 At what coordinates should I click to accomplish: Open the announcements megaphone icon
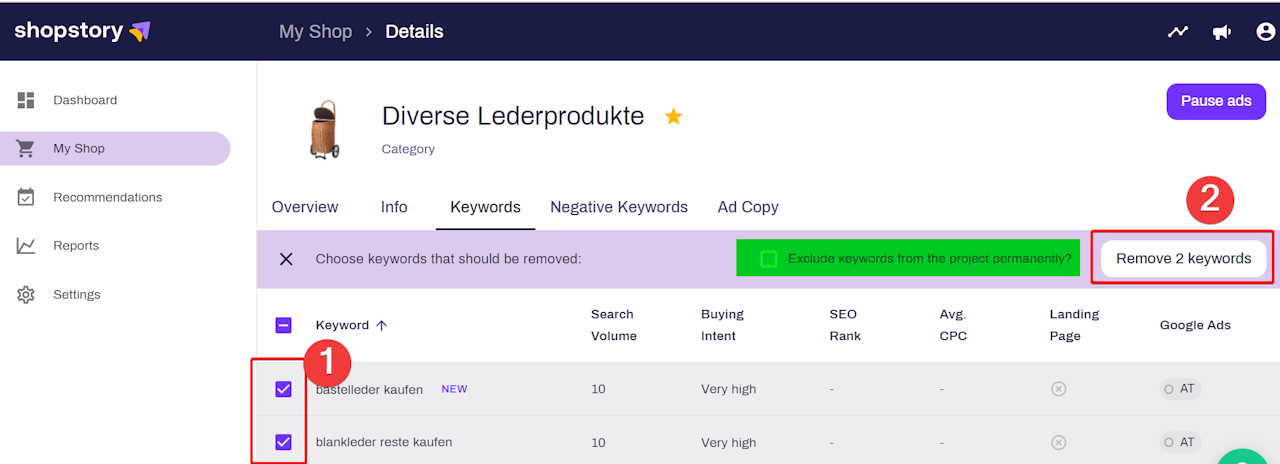pyautogui.click(x=1222, y=32)
